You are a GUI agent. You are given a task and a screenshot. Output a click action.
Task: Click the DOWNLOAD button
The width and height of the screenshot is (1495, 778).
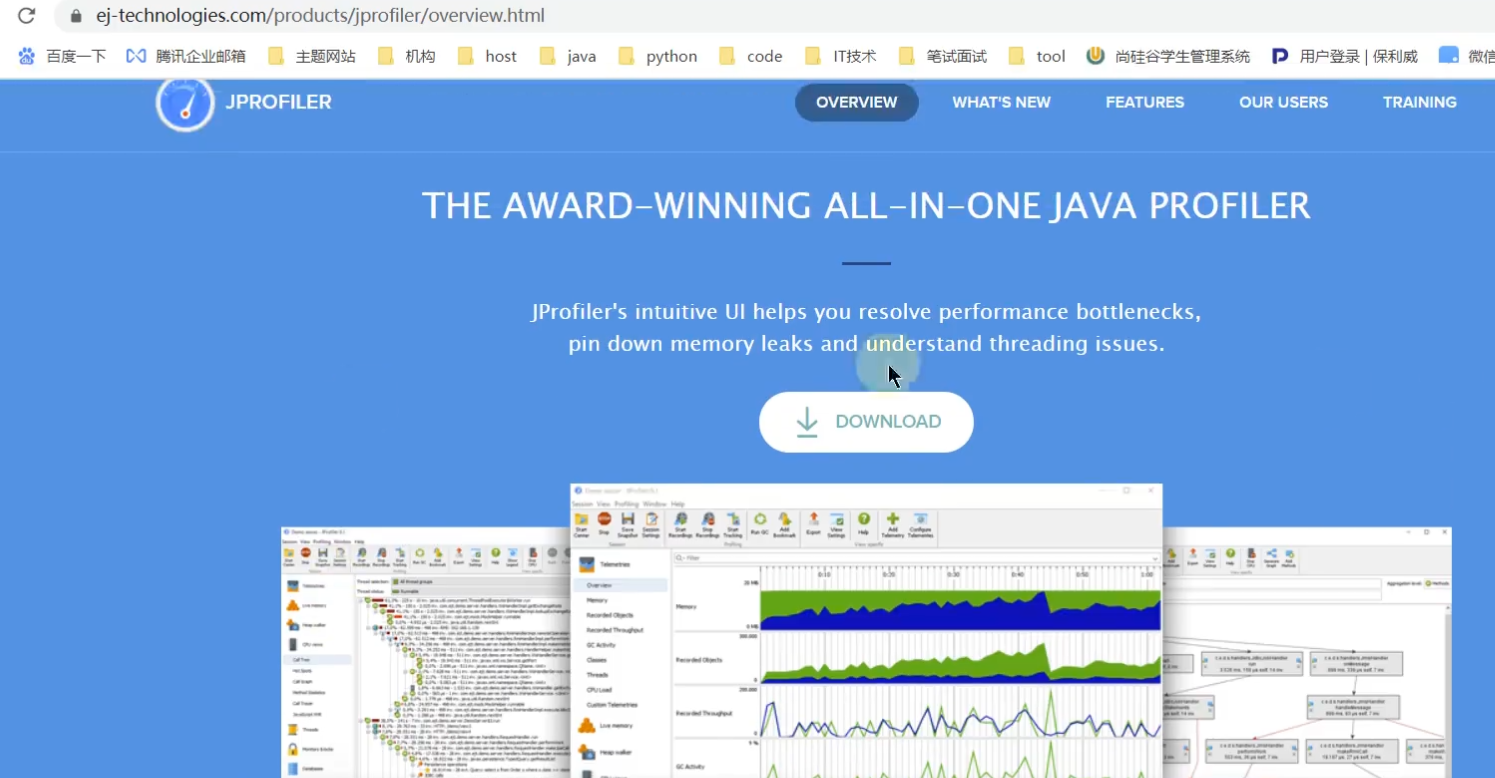coord(866,422)
